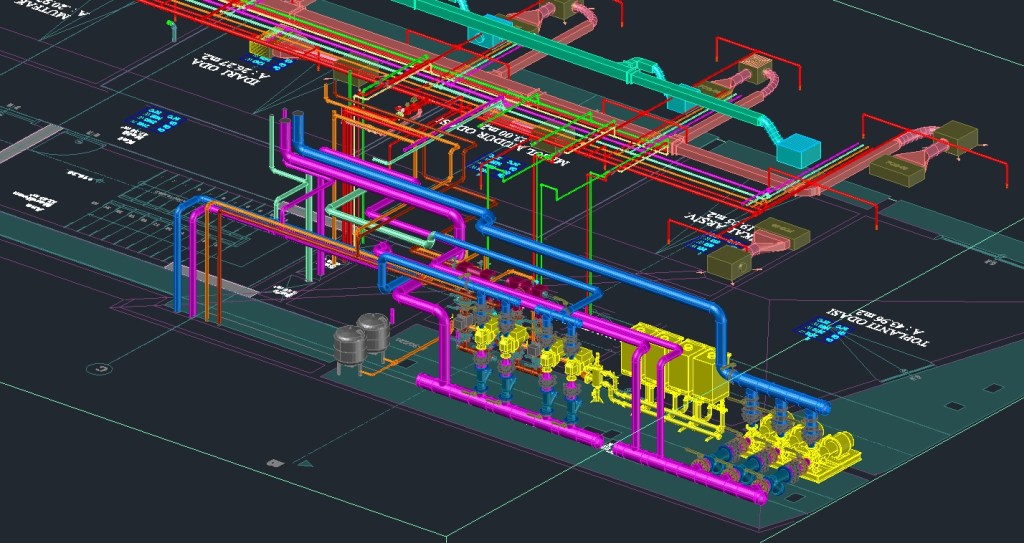Select the TOPLANTI ODASI room label
Screen dimensions: 1024x543
883,335
